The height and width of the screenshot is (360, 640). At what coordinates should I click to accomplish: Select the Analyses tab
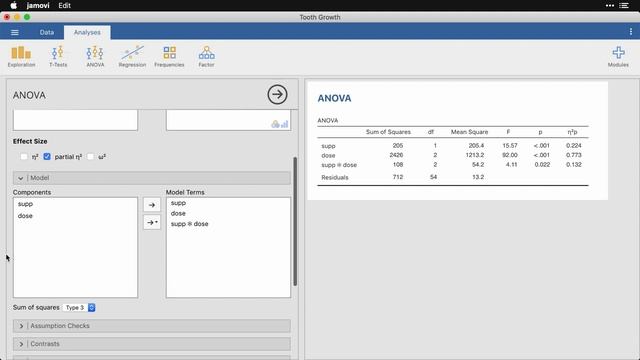87,32
